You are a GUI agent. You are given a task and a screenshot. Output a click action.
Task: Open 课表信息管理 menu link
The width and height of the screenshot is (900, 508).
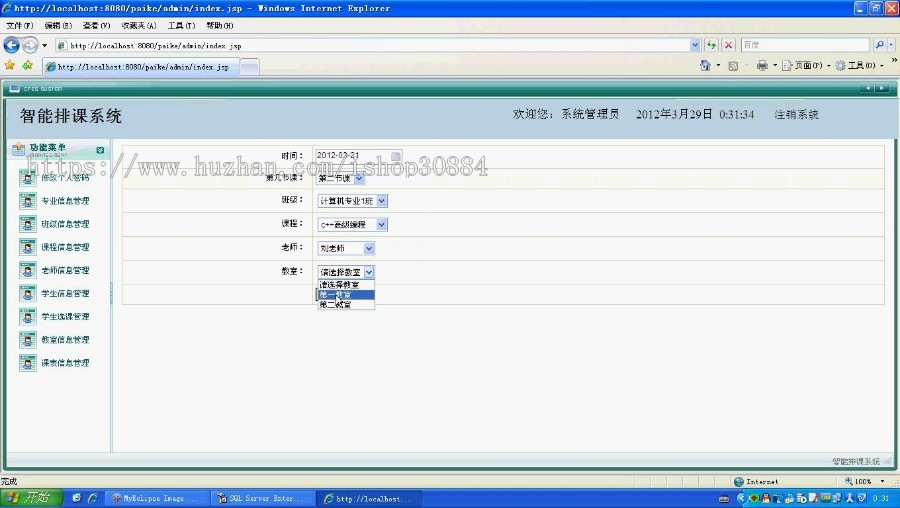pyautogui.click(x=65, y=363)
